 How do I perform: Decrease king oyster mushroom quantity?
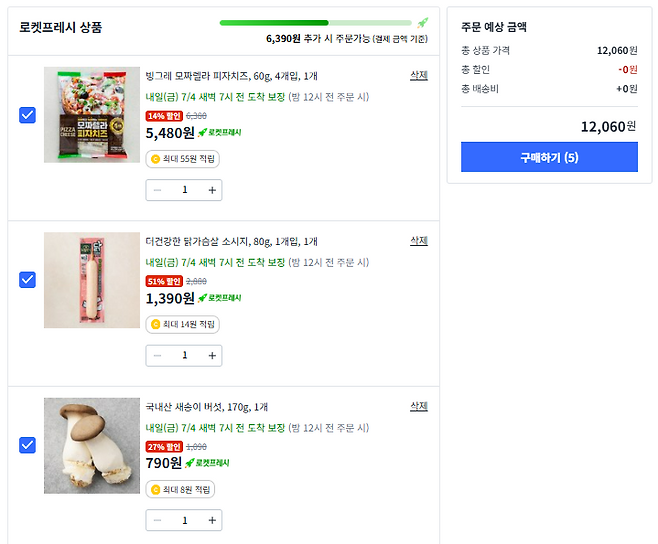point(157,520)
